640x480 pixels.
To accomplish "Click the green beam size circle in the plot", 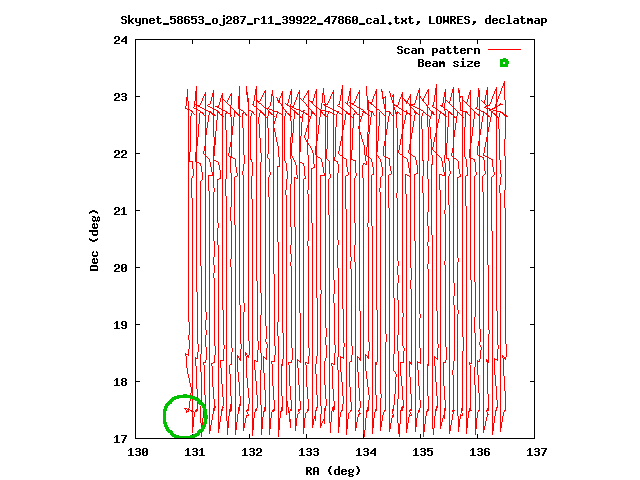I will (x=184, y=416).
